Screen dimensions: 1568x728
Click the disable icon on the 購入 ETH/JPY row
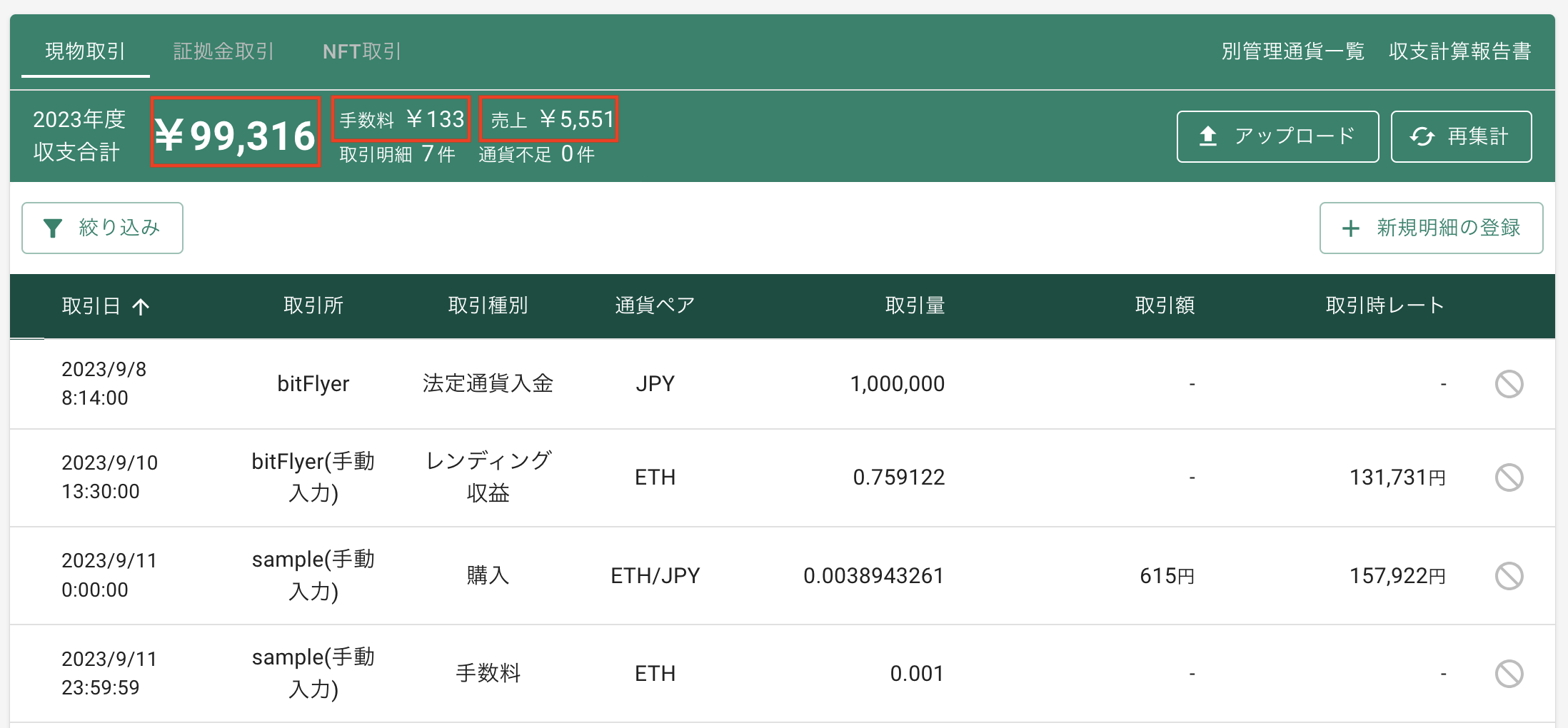tap(1509, 576)
